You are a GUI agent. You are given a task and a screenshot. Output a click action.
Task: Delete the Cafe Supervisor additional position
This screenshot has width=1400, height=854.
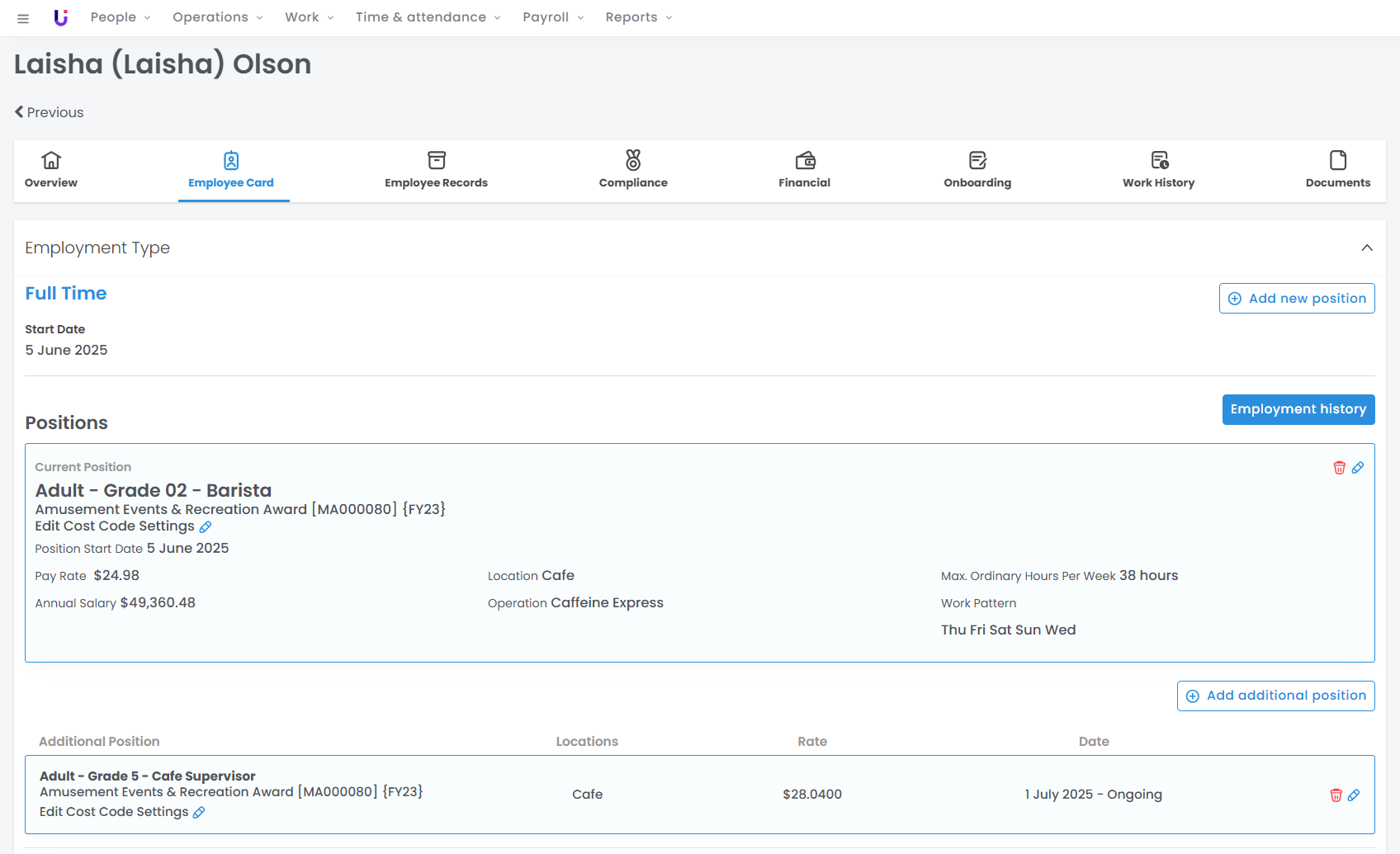click(1336, 795)
